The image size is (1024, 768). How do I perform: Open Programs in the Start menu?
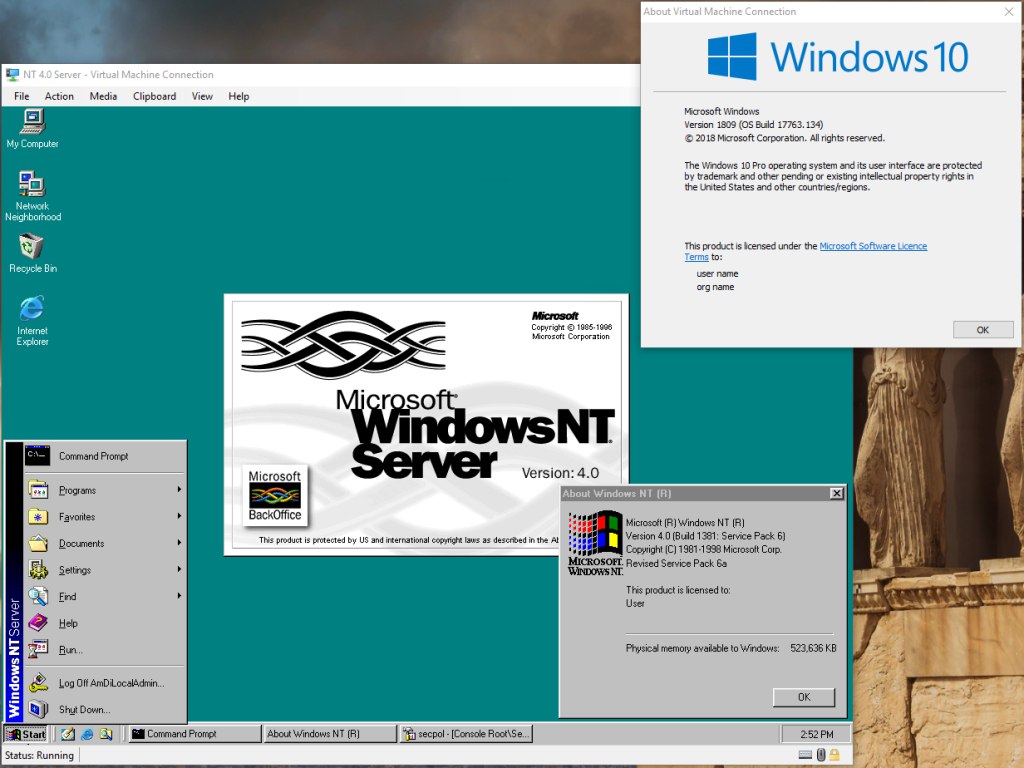point(104,490)
